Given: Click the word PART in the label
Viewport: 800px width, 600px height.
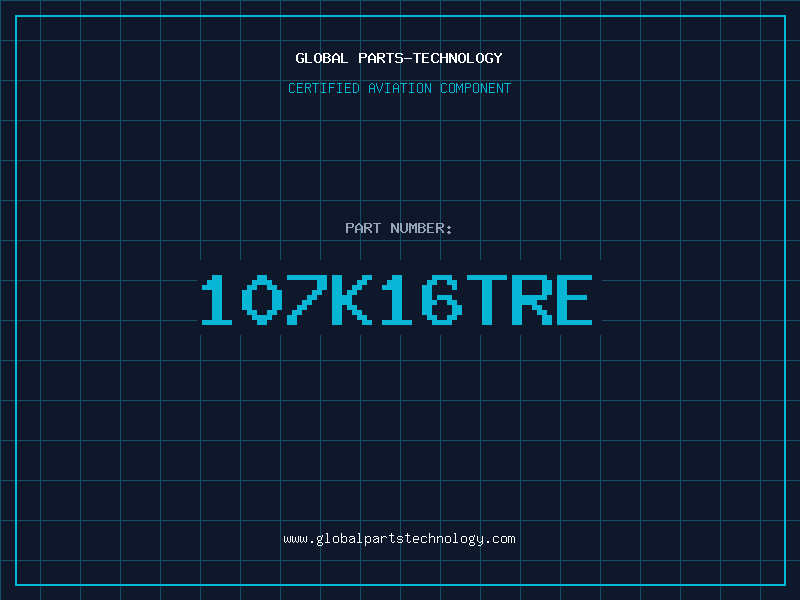Looking at the screenshot, I should click(363, 228).
